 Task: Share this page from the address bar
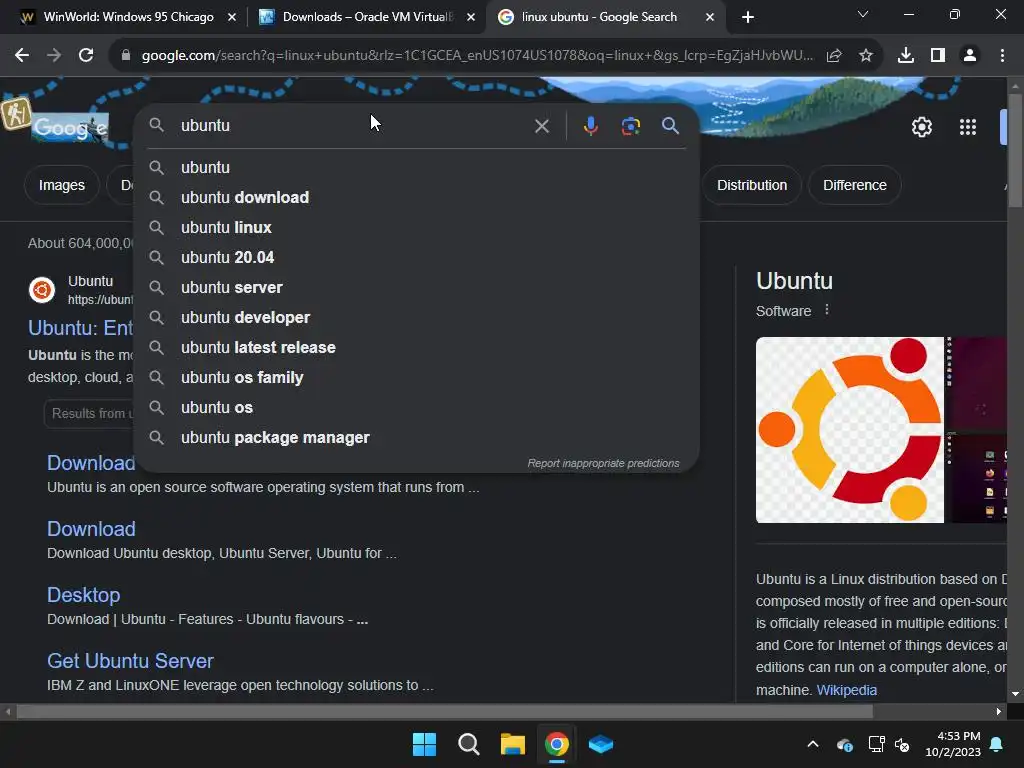[x=834, y=56]
